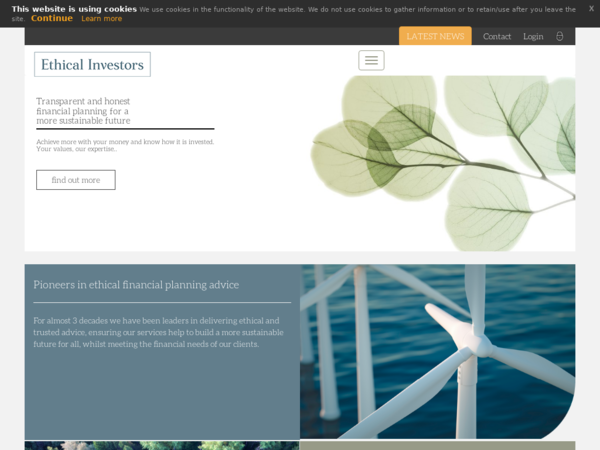This screenshot has width=600, height=450.
Task: Click the padlock icon beside Login
Action: pos(559,36)
